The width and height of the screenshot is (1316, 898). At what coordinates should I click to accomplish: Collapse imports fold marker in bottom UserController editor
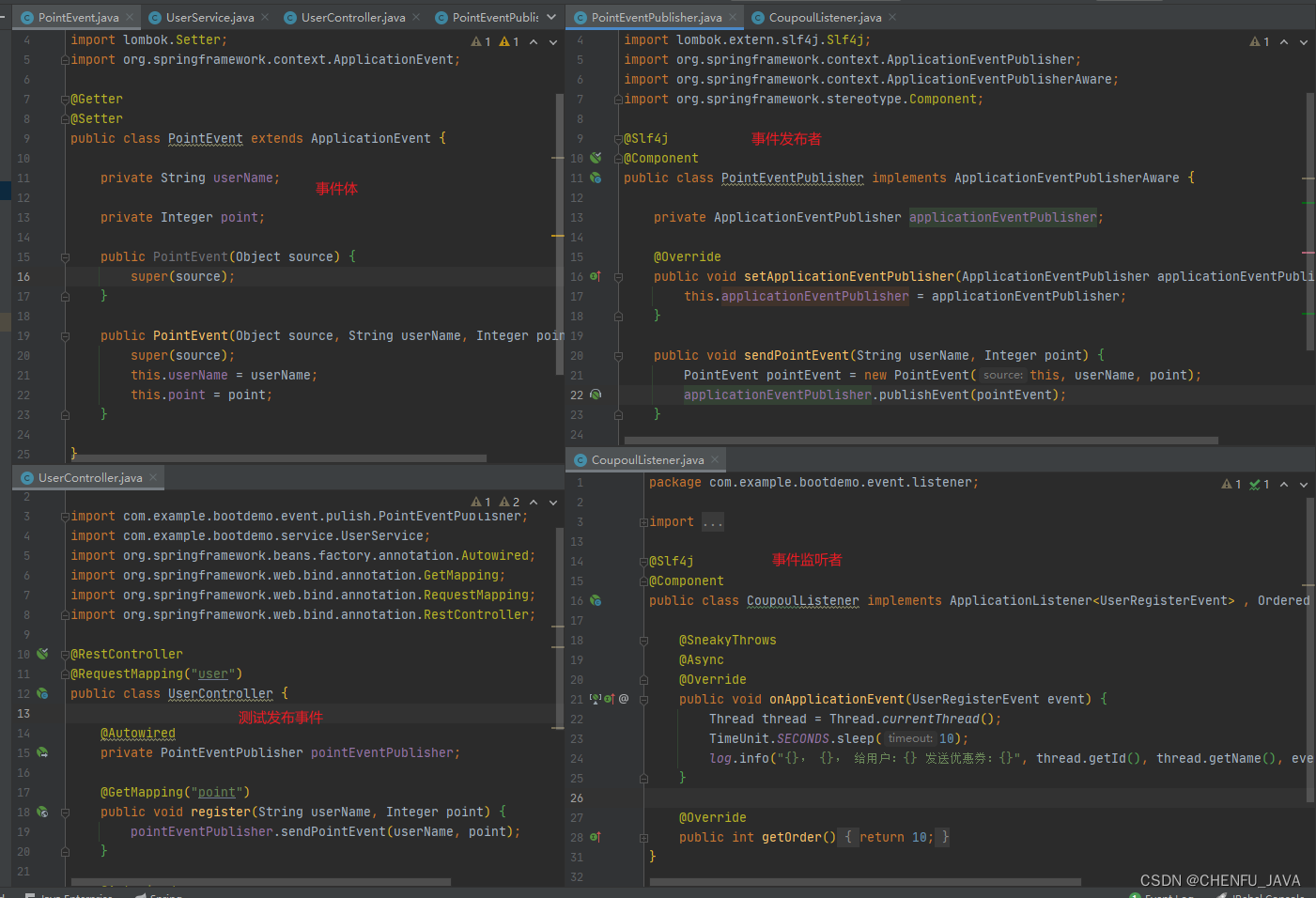pos(65,516)
